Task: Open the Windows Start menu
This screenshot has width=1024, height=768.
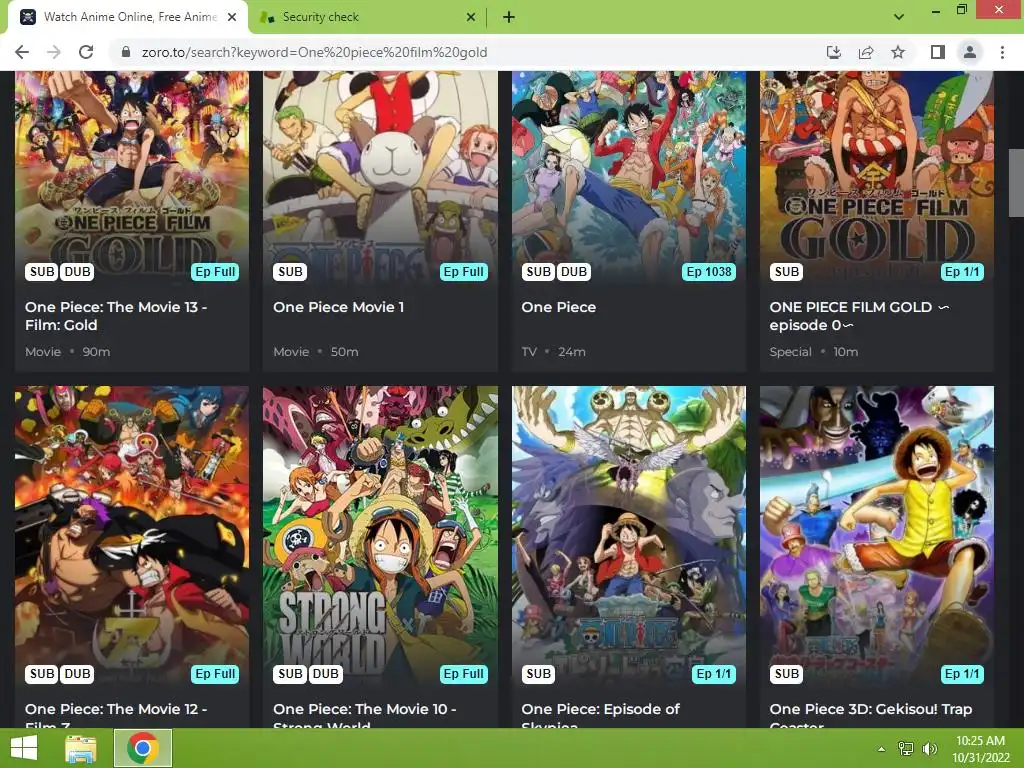Action: tap(24, 748)
